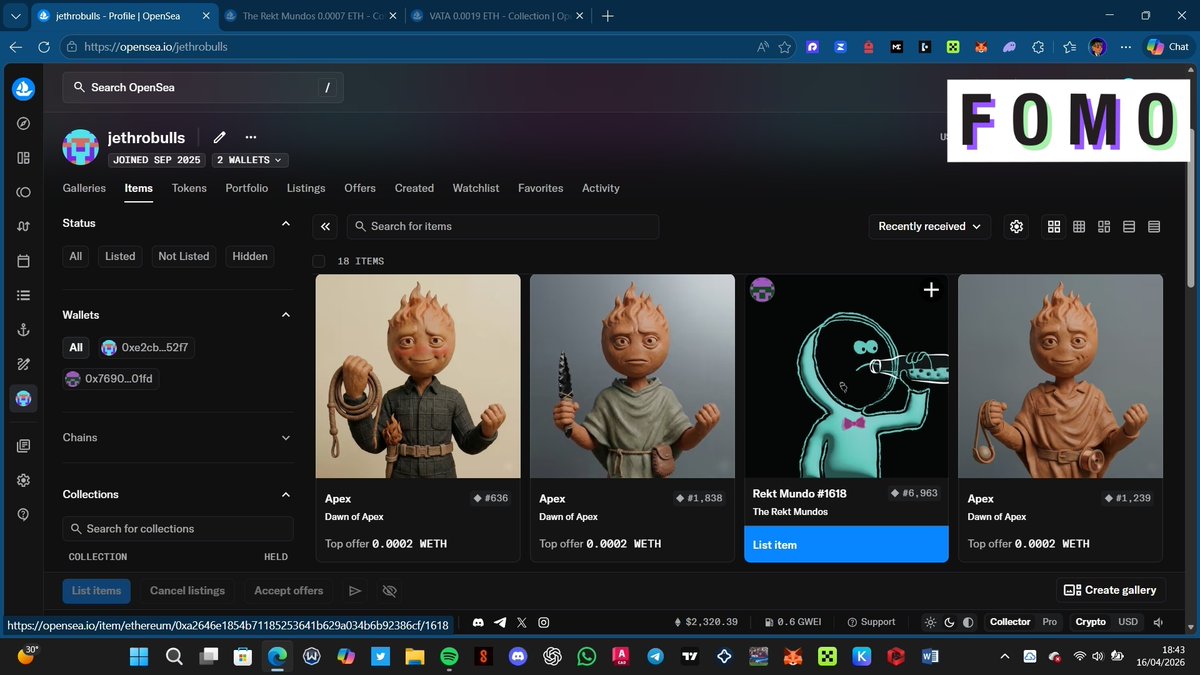
Task: Switch currency display to USD
Action: (1128, 622)
